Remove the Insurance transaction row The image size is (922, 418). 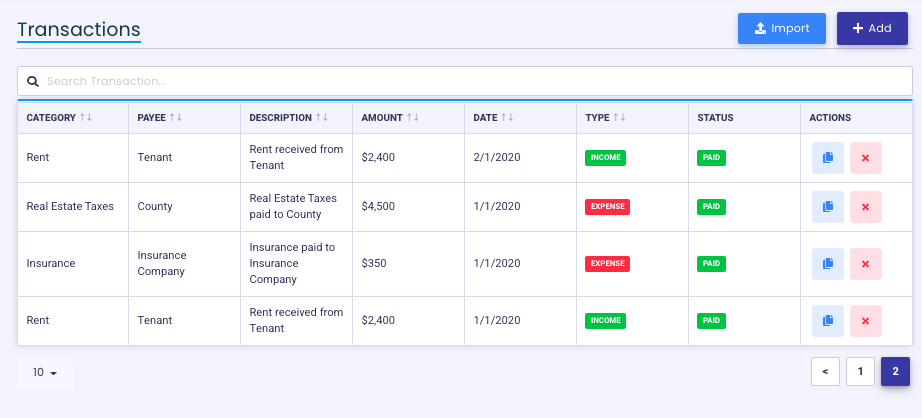(x=866, y=264)
